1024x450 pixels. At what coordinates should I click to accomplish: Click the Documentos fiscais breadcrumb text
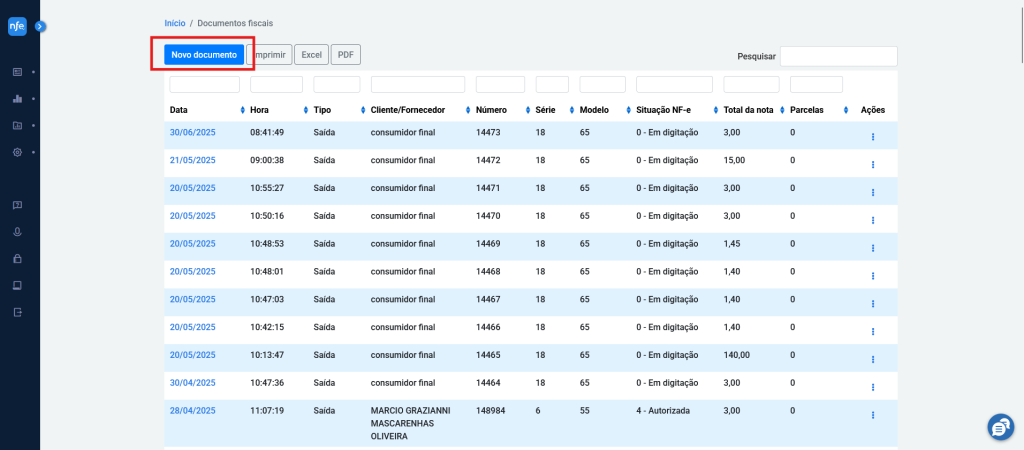(235, 23)
